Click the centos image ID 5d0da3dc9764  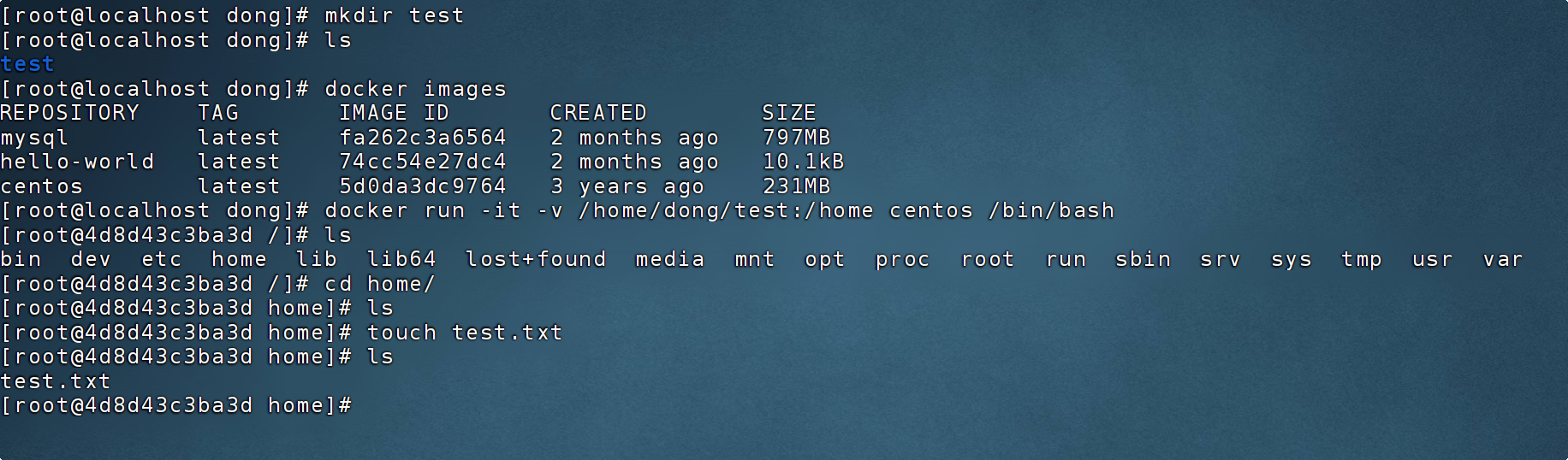click(422, 186)
